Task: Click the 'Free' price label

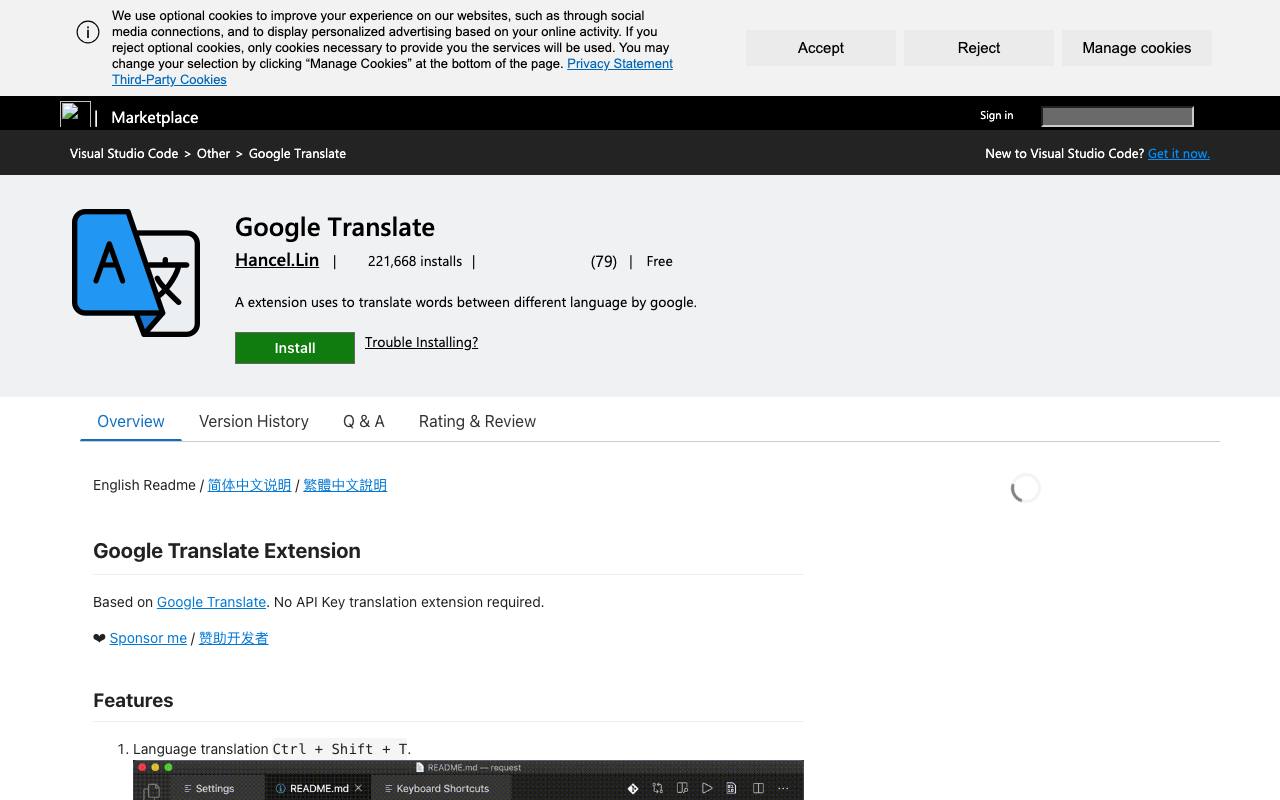Action: (659, 261)
